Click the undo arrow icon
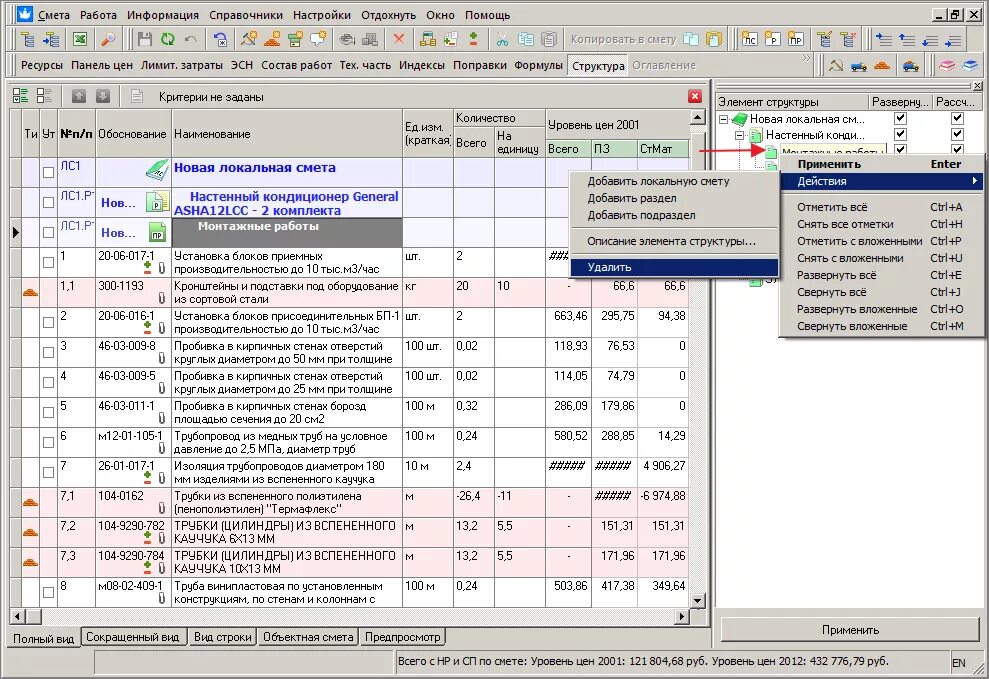The height and width of the screenshot is (679, 989). coord(190,40)
